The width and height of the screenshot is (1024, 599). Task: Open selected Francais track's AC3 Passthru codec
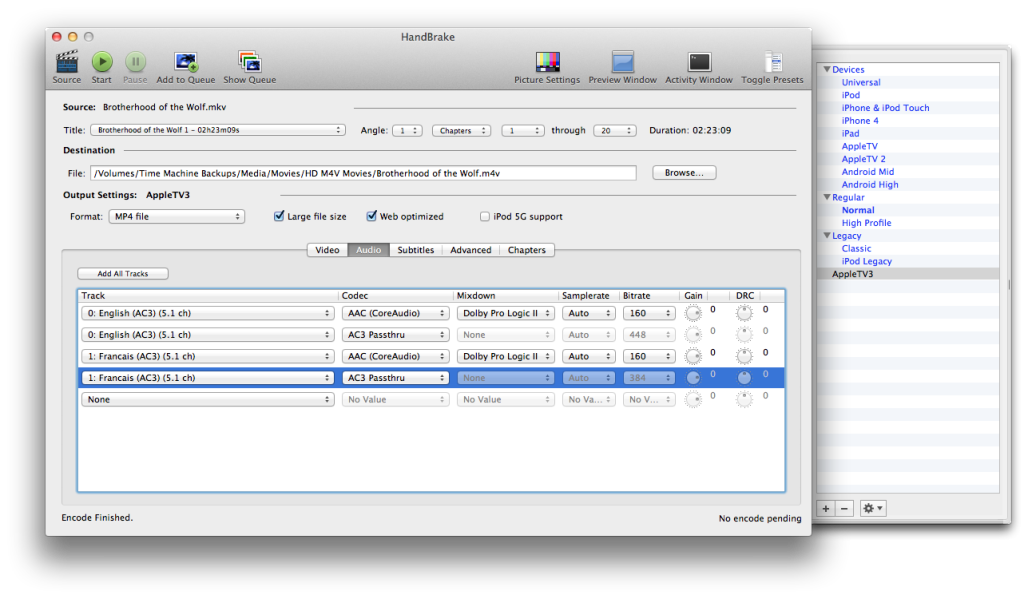(395, 378)
